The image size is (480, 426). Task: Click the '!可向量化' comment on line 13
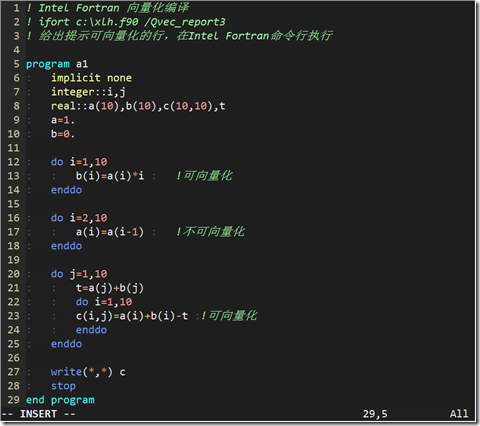click(204, 176)
